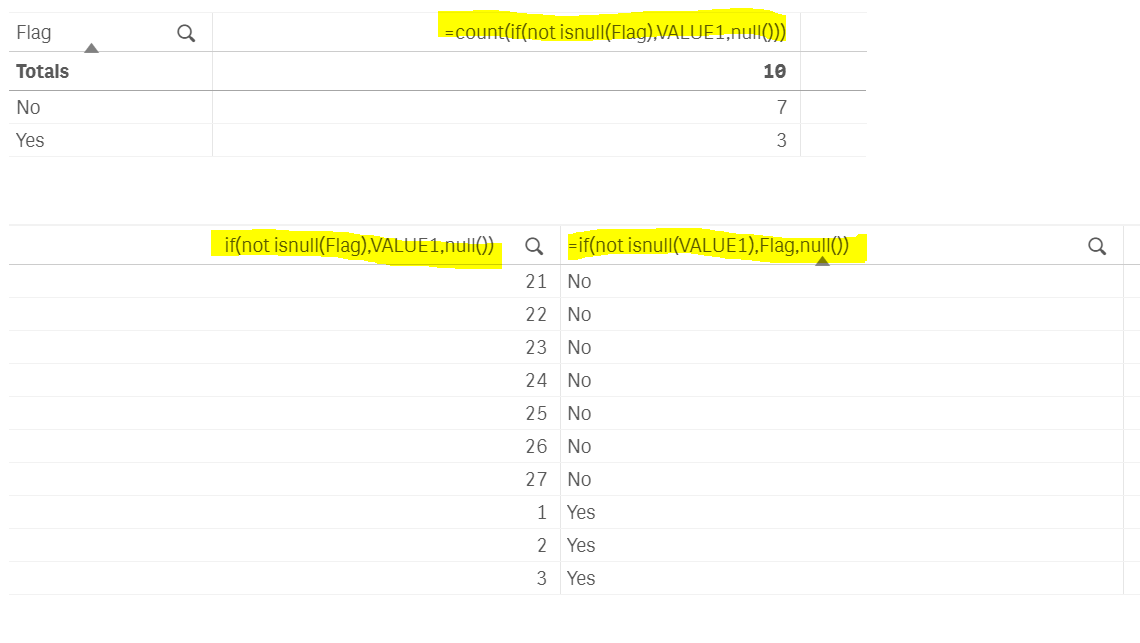Click the =if(not isnull(VALUE1),Flag,null()) header text
This screenshot has height=643, width=1140.
[708, 246]
